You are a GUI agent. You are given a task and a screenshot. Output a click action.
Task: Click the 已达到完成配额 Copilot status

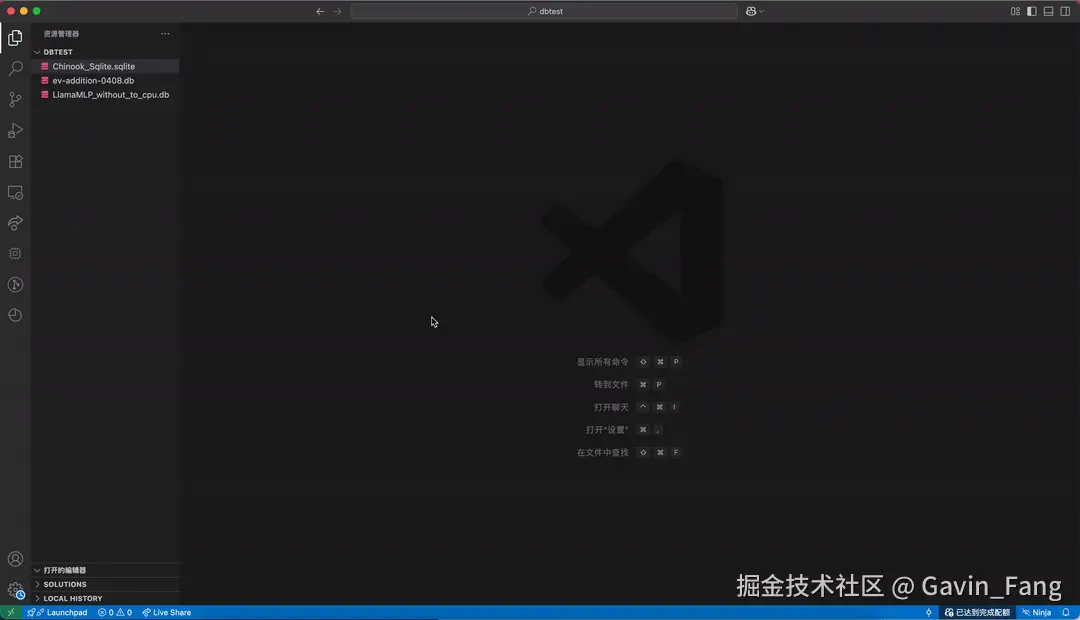point(977,612)
